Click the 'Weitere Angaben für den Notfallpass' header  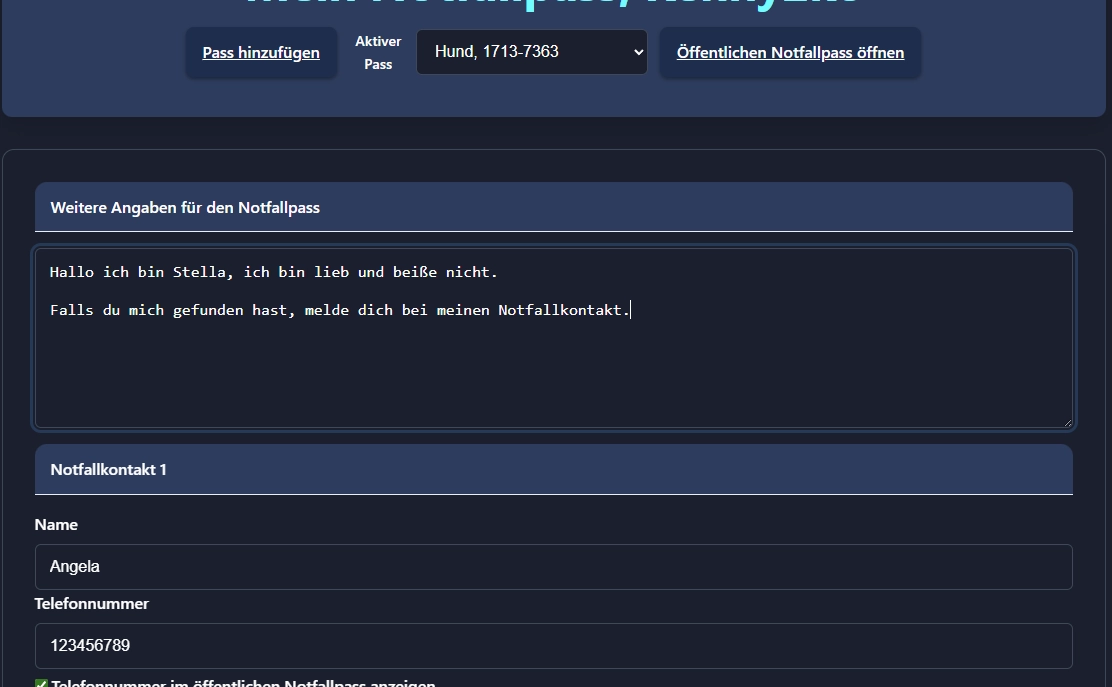tap(185, 208)
